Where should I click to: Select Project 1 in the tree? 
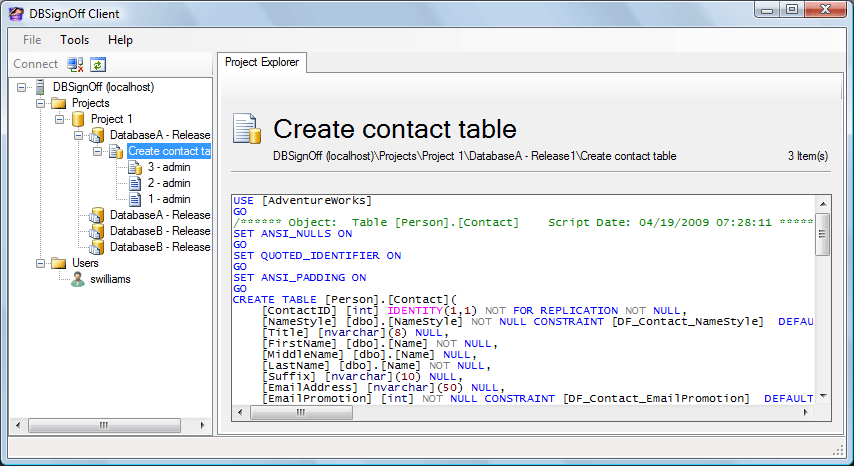click(x=112, y=119)
